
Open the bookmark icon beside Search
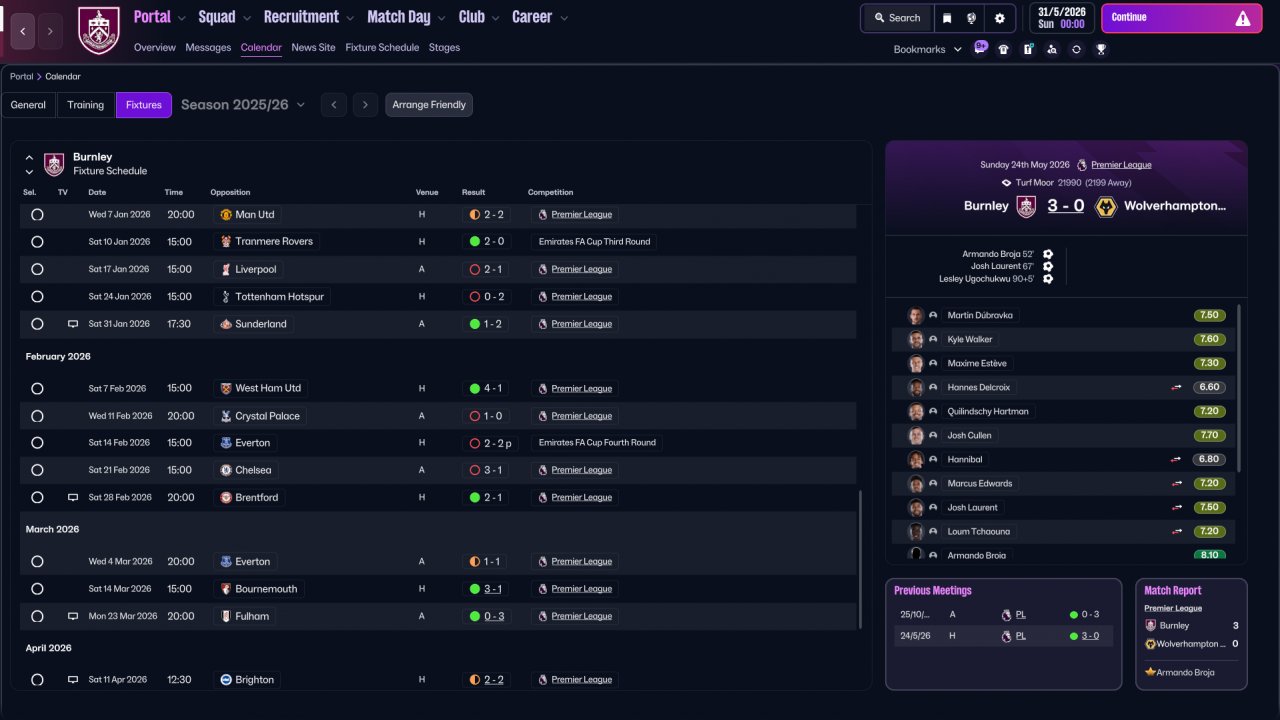(x=947, y=18)
